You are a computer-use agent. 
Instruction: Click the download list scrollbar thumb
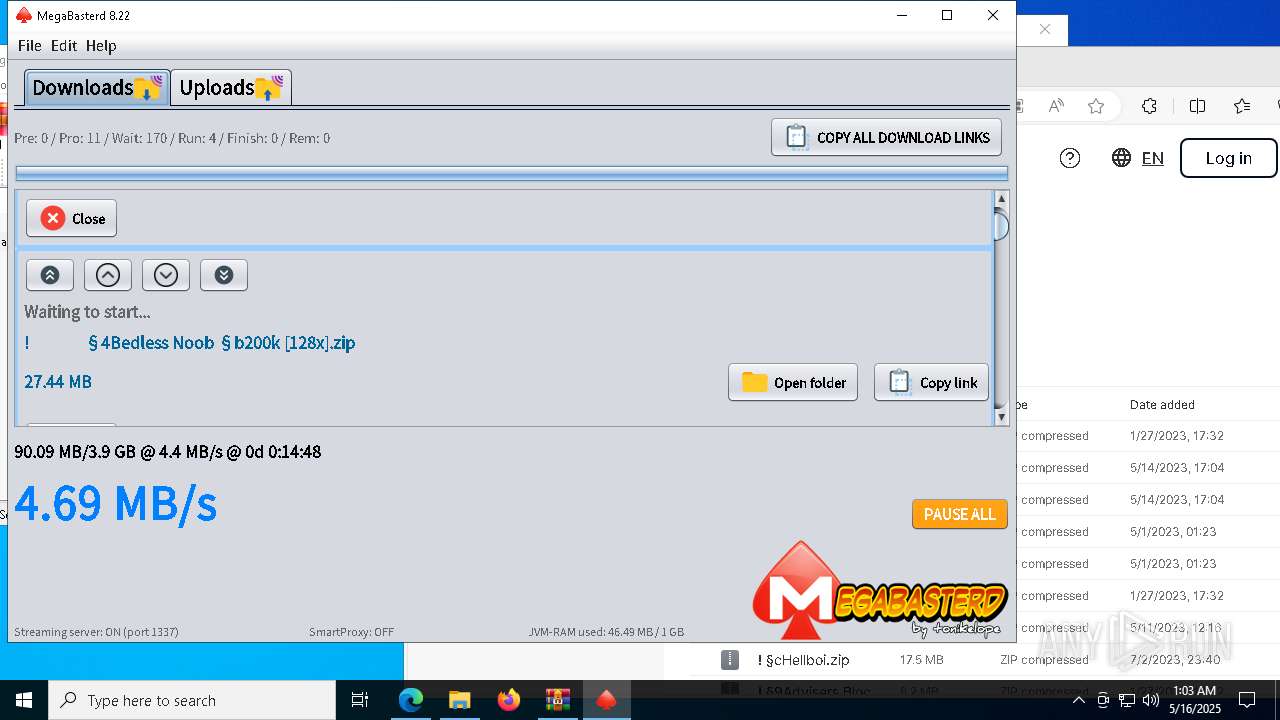[x=1001, y=226]
